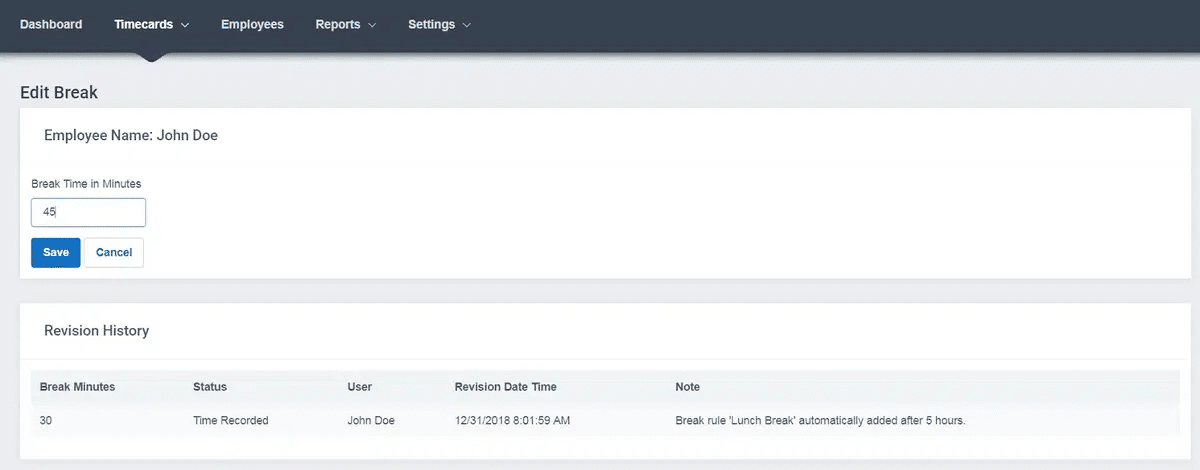Click the Edit Break page heading
The image size is (1200, 470).
pyautogui.click(x=59, y=93)
